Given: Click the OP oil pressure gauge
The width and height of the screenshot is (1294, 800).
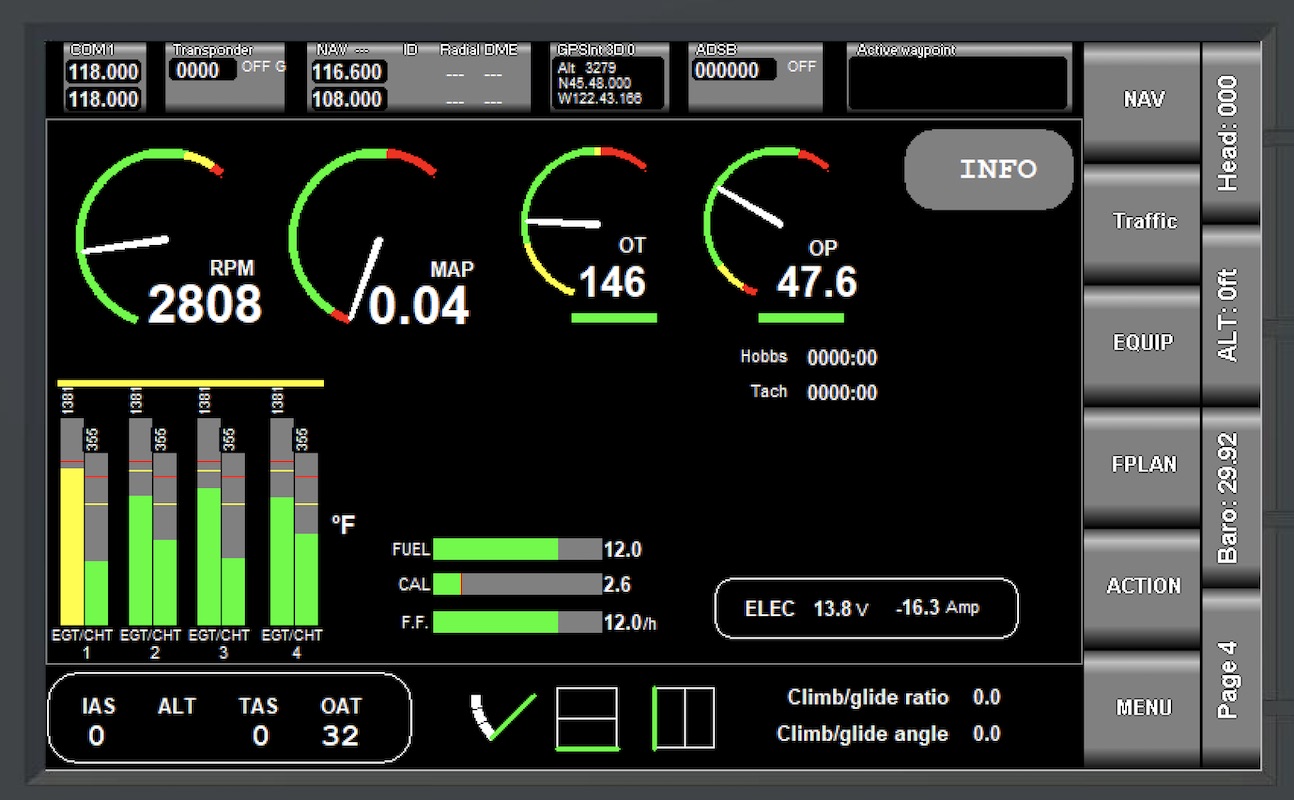Looking at the screenshot, I should pyautogui.click(x=768, y=222).
